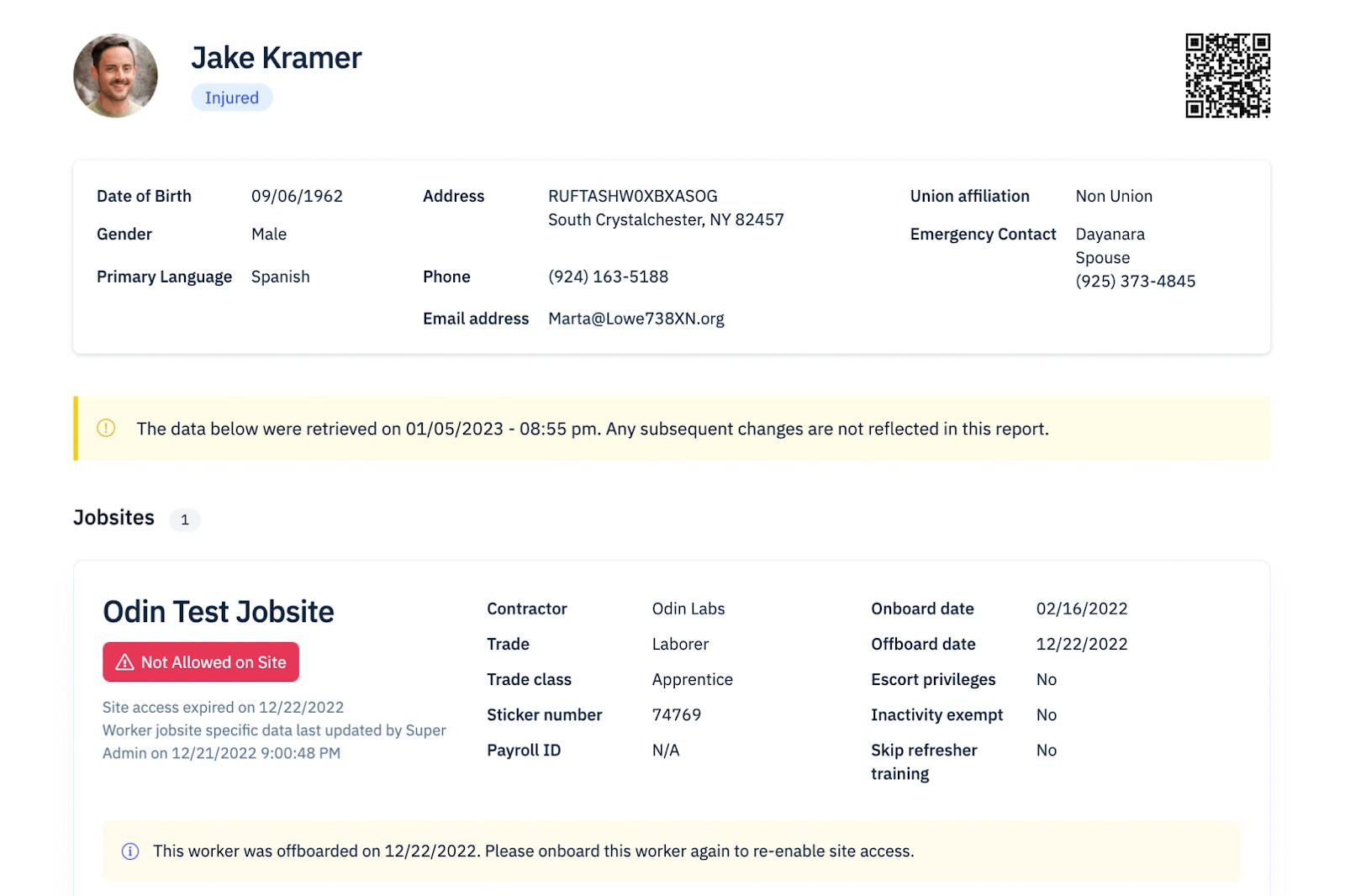Select the Jake Kramer name heading
The image size is (1345, 896).
277,58
